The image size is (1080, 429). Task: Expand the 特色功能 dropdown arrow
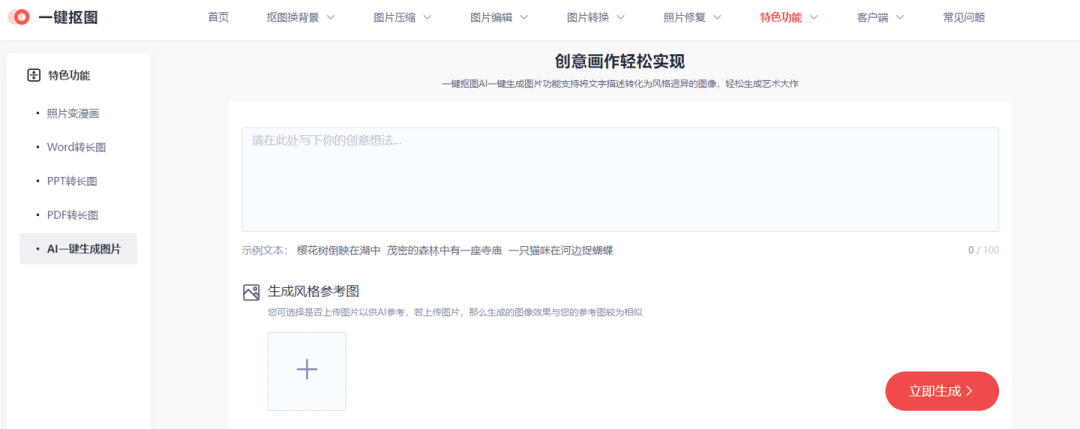pos(813,18)
